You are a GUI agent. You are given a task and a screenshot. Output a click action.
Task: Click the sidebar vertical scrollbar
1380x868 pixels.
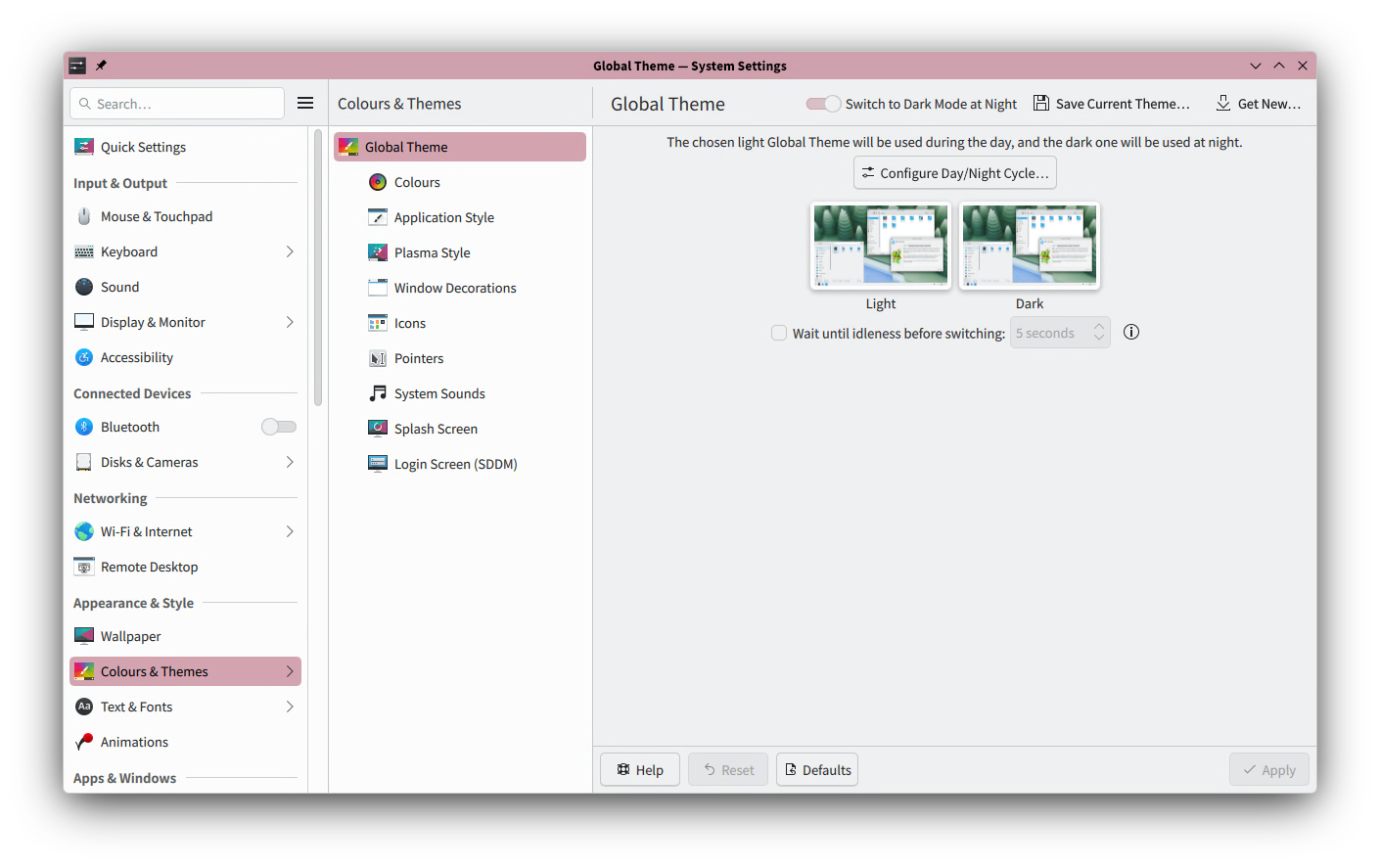(x=318, y=267)
